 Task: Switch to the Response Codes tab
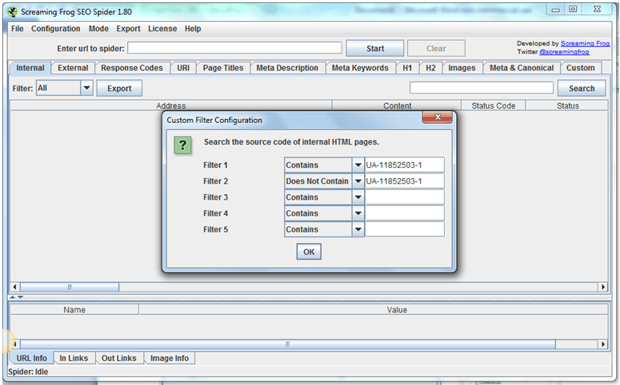[x=132, y=68]
